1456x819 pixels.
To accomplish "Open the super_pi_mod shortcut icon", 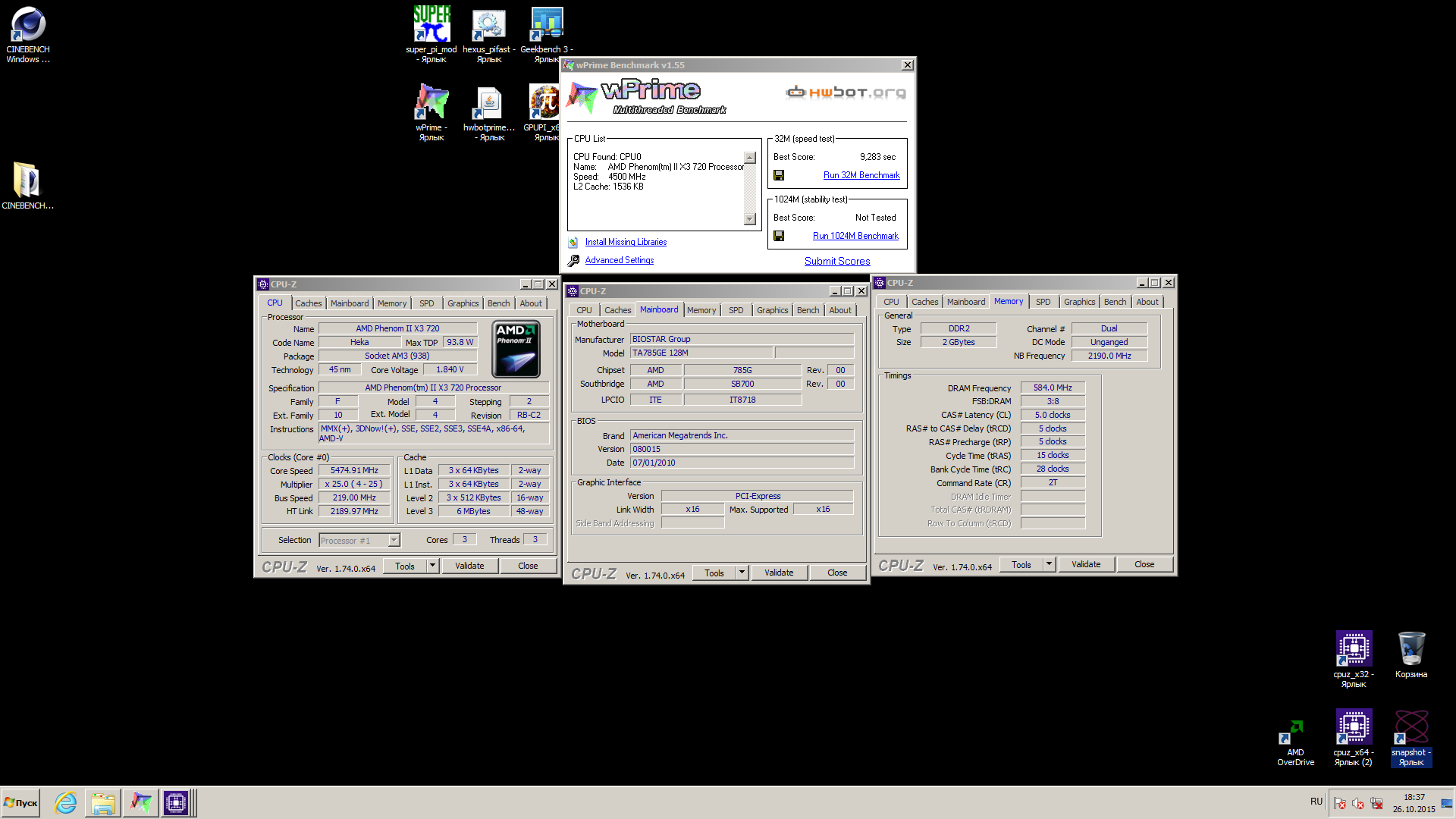I will (x=431, y=24).
